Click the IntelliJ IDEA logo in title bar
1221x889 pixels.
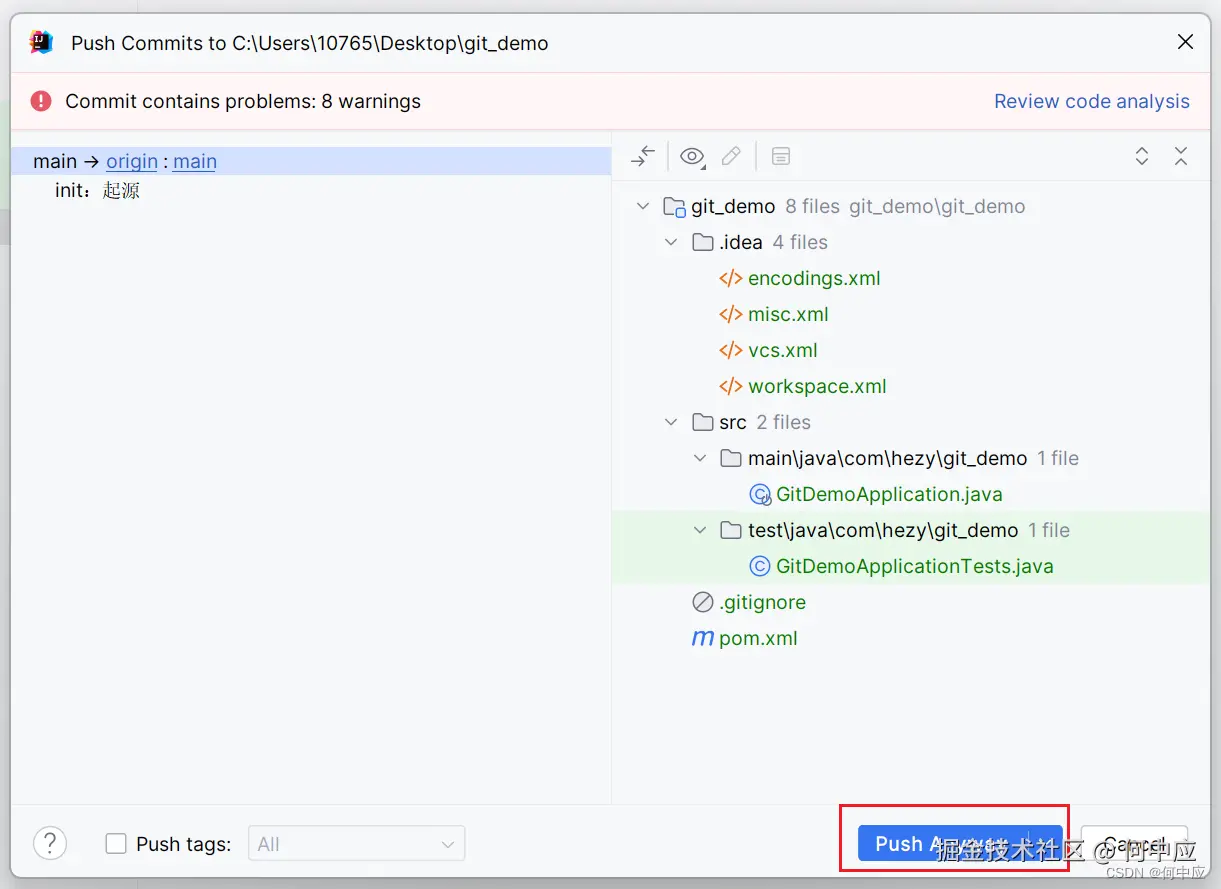click(x=41, y=43)
